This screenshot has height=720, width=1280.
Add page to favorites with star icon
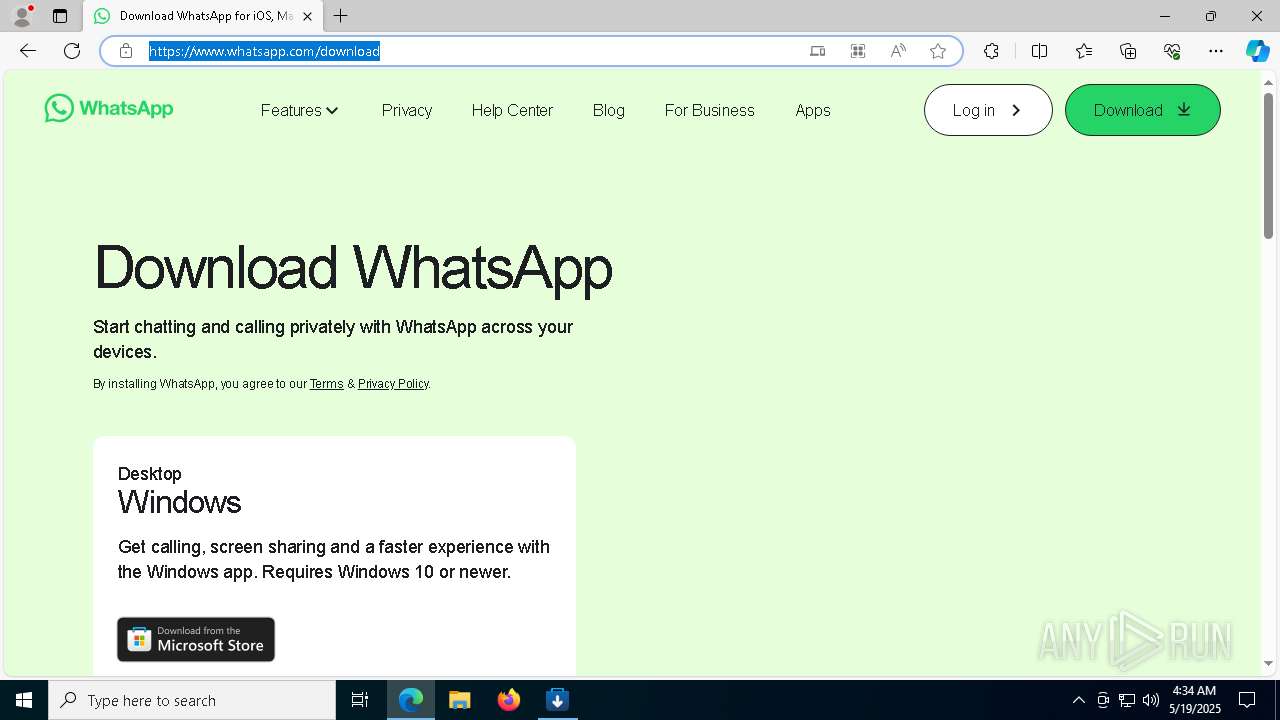pyautogui.click(x=938, y=51)
